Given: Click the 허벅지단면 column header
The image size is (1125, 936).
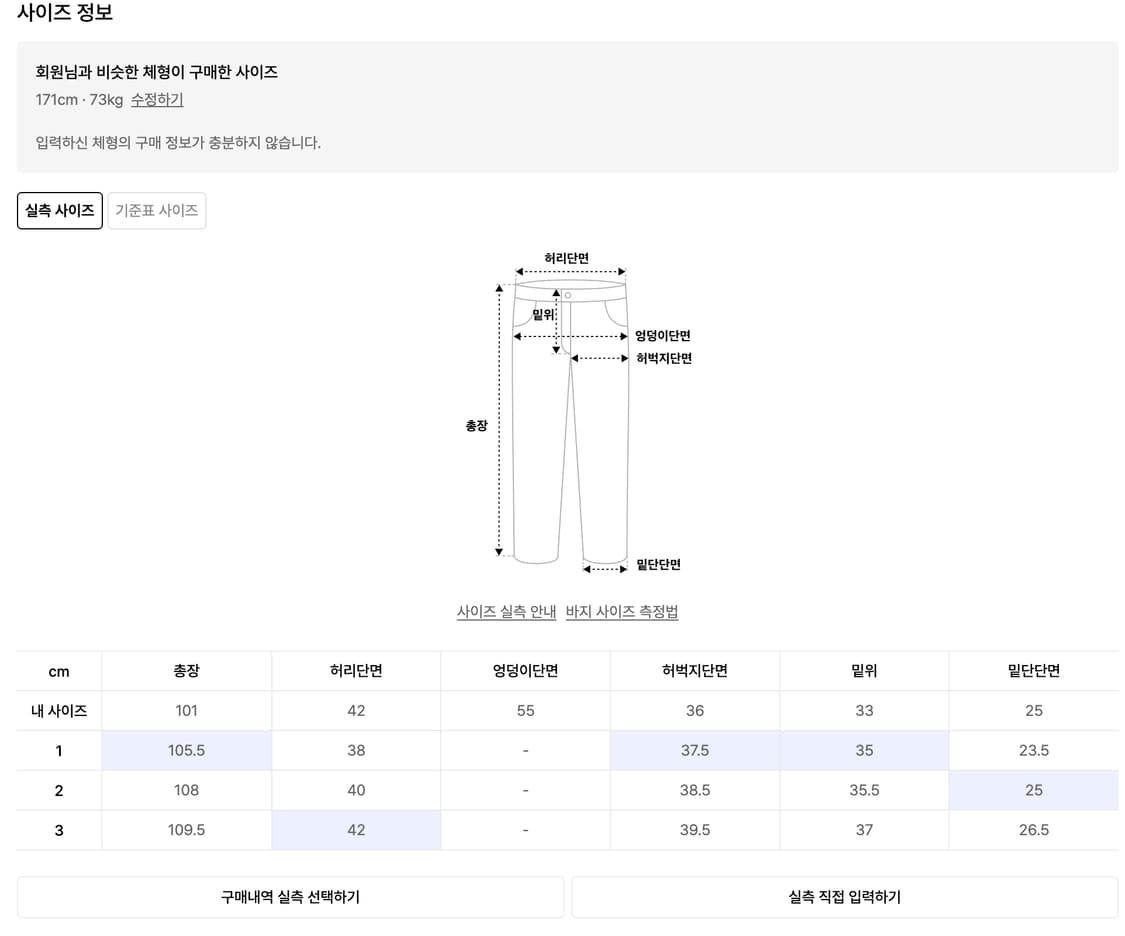Looking at the screenshot, I should tap(694, 671).
